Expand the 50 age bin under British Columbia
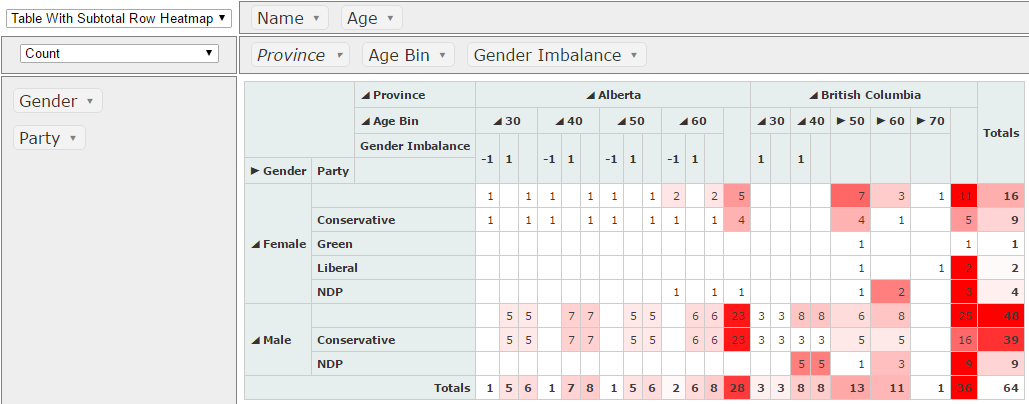Screen dimensions: 1029x404 [841, 121]
